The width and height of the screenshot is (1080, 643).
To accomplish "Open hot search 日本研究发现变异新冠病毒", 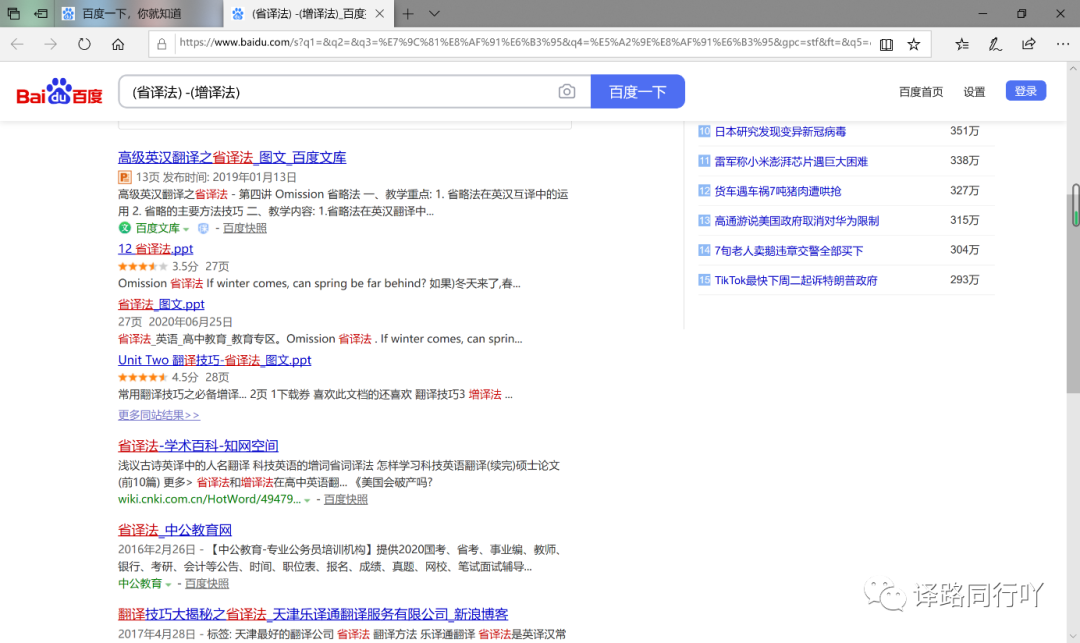I will click(x=780, y=131).
